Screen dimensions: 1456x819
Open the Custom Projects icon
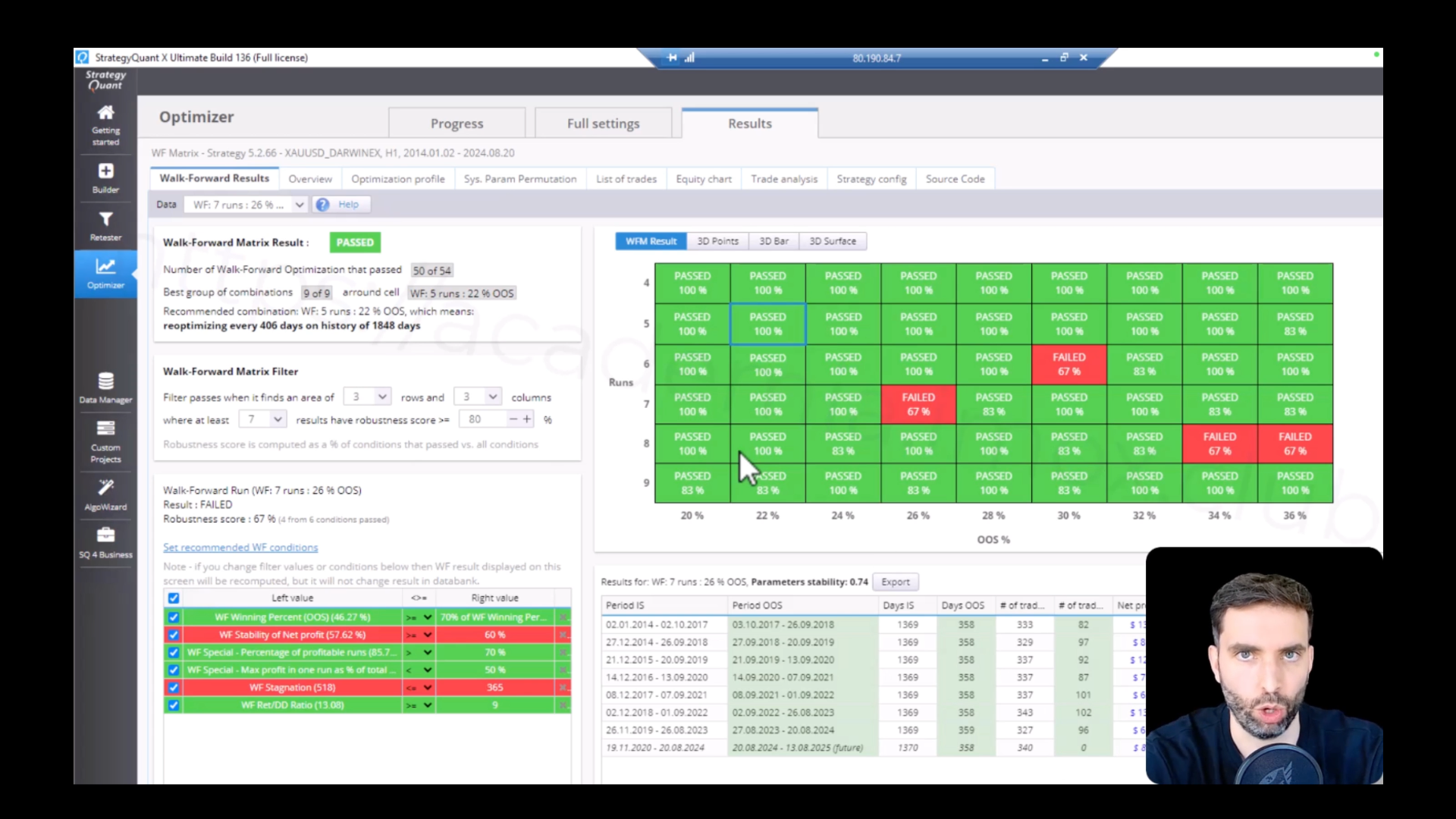(x=105, y=428)
